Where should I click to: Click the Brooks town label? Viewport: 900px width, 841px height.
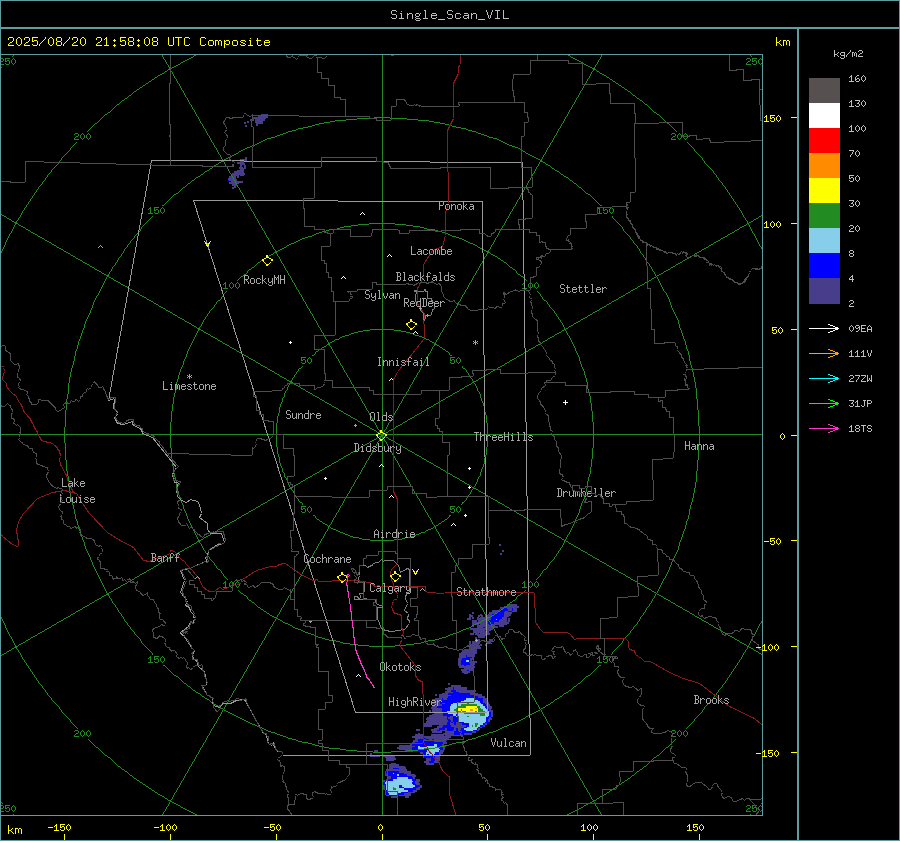pyautogui.click(x=711, y=700)
